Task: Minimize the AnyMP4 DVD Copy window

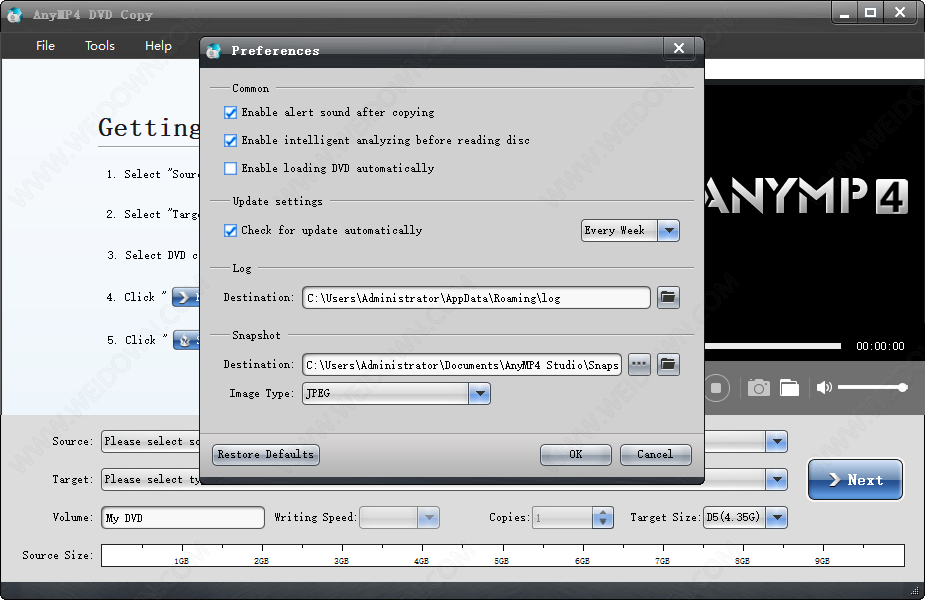Action: click(845, 13)
